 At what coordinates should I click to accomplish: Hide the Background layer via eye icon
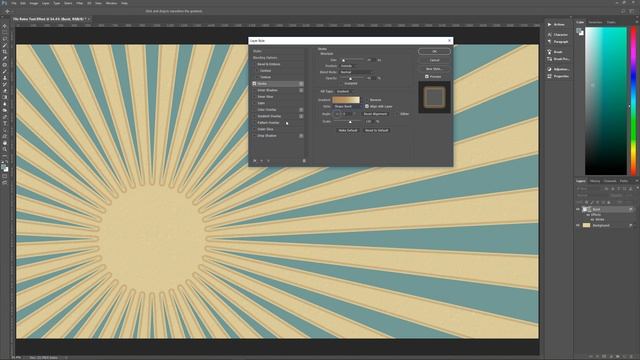(x=578, y=225)
